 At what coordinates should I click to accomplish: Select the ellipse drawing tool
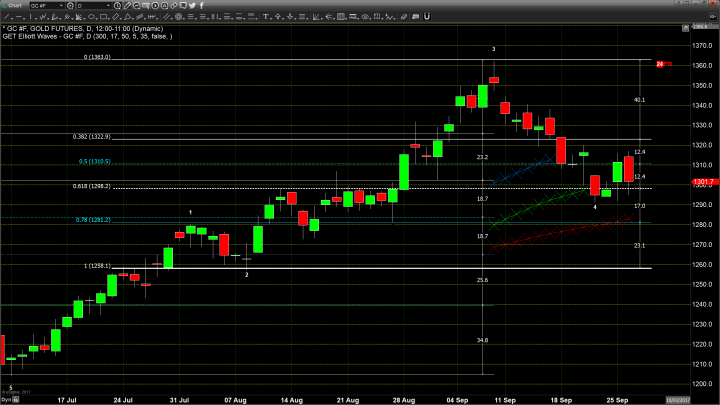pos(91,17)
